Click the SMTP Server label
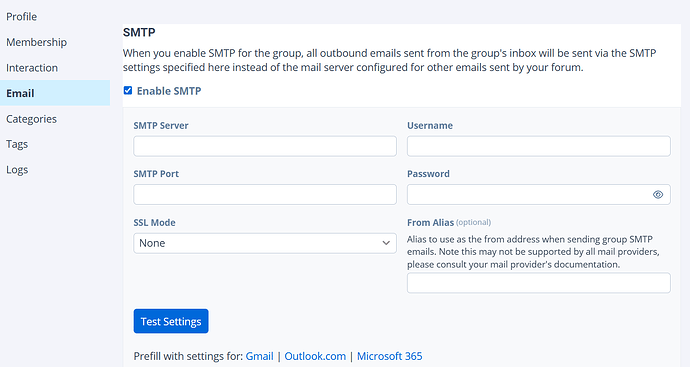Viewport: 690px width, 367px height. pyautogui.click(x=161, y=125)
